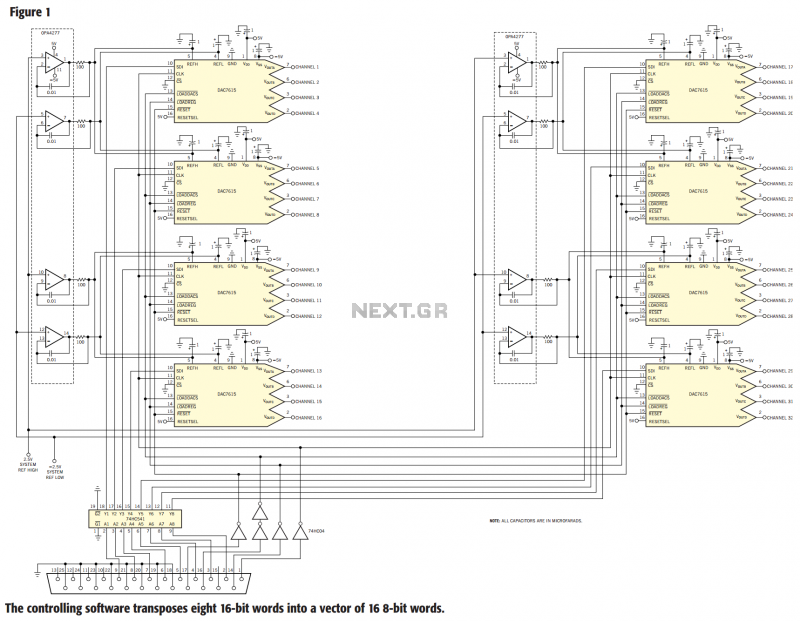
Task: Click the inverter triangle labeled 74HC04
Action: coord(301,532)
